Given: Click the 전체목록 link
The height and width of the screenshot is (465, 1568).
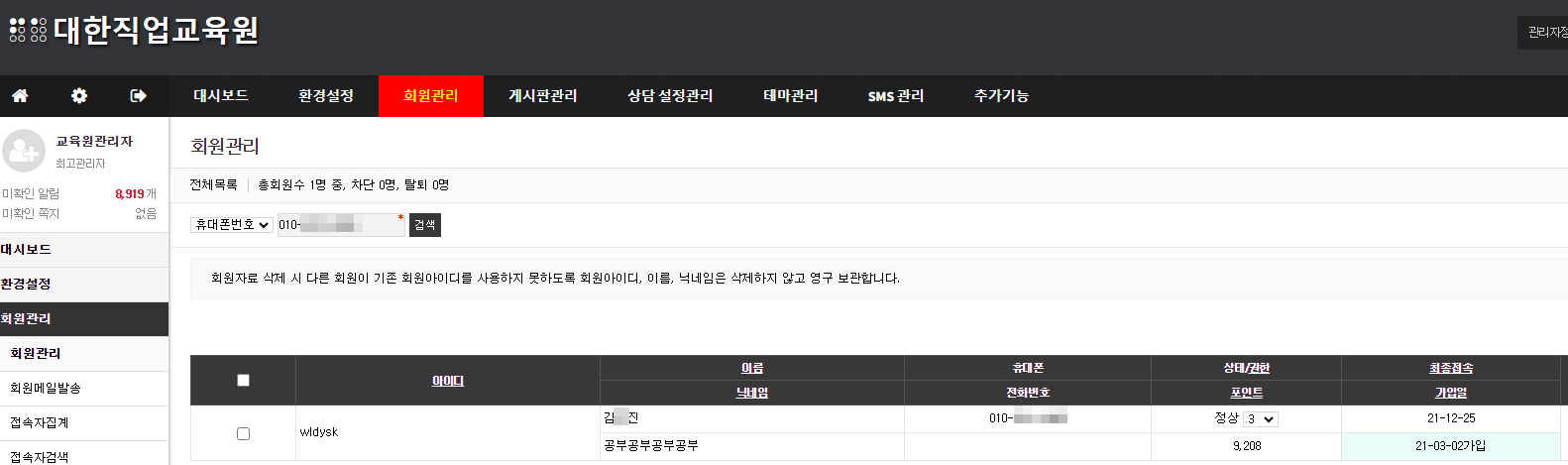Looking at the screenshot, I should coord(213,185).
